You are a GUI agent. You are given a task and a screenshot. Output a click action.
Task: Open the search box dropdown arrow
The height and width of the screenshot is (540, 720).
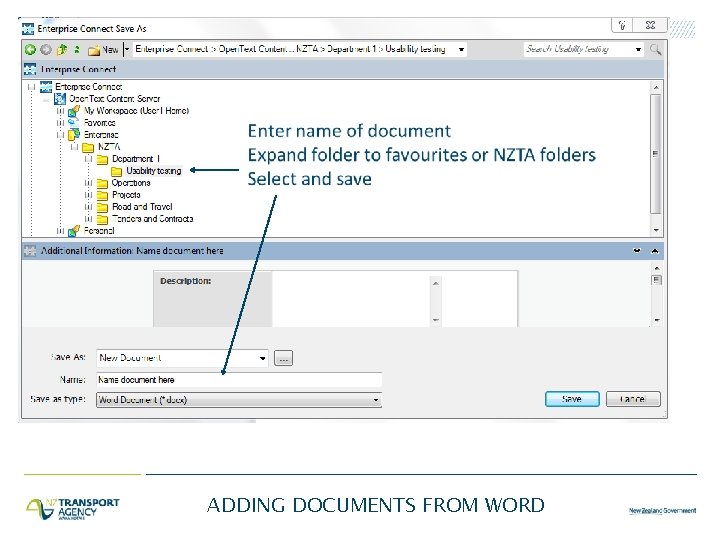(638, 49)
